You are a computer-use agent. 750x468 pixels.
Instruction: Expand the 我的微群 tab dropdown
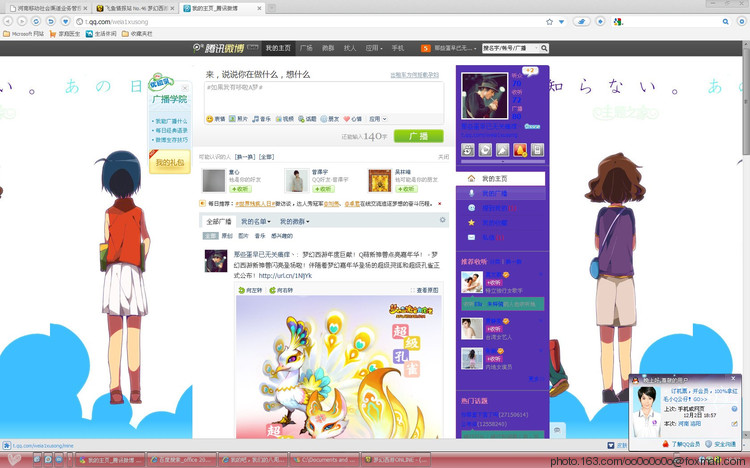click(294, 222)
